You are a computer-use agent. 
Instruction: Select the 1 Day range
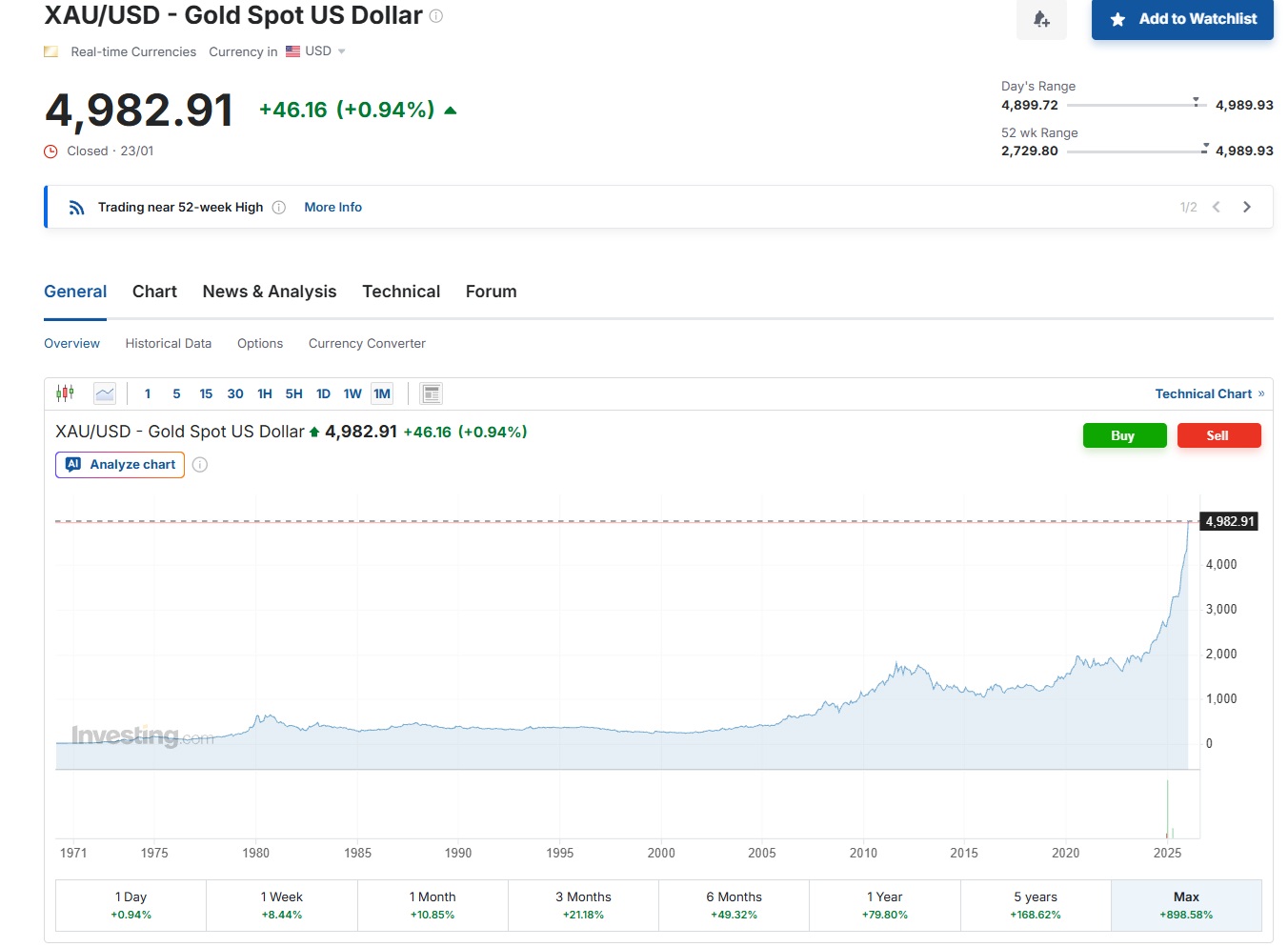131,905
